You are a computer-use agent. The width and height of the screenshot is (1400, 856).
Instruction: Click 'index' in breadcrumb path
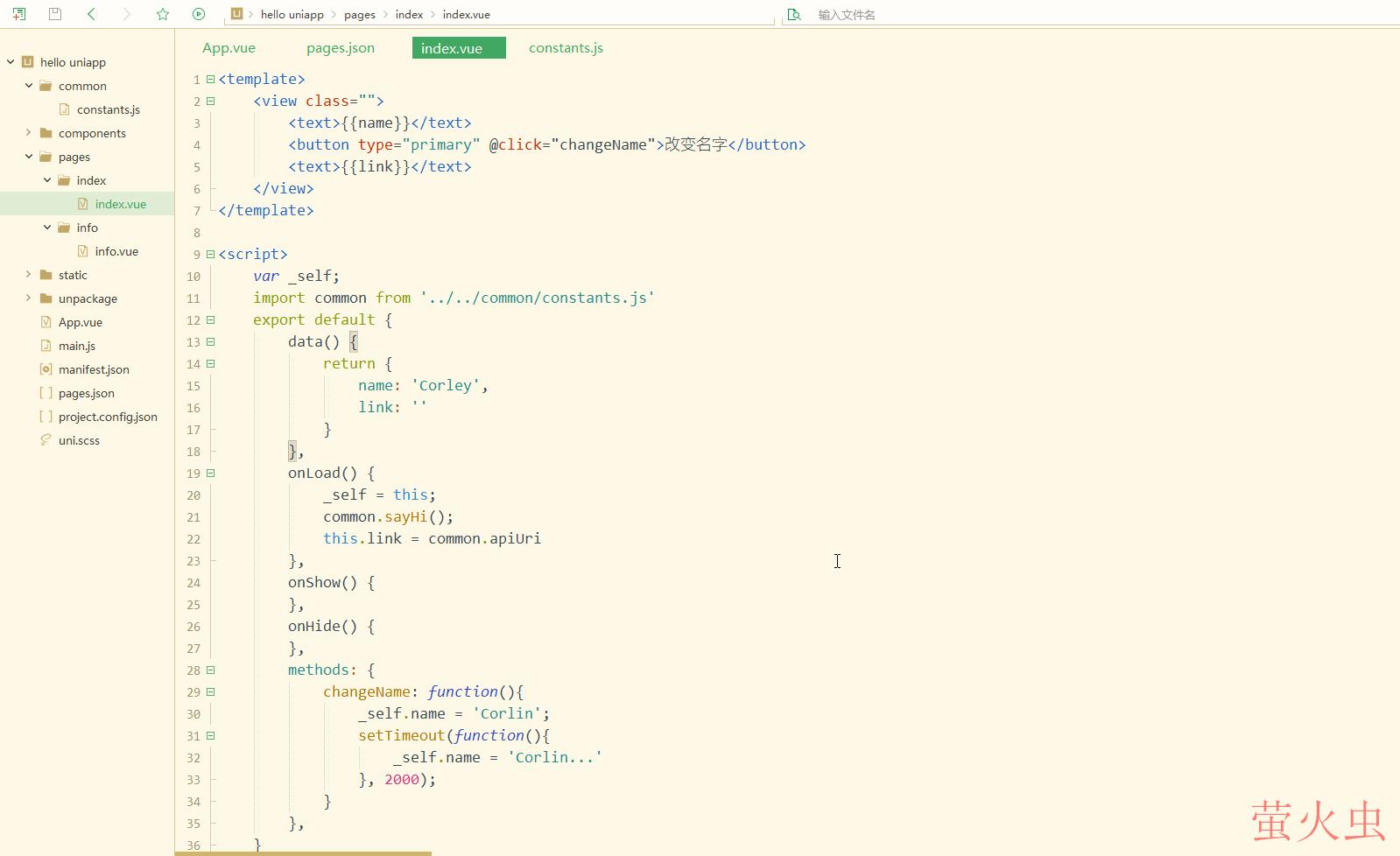point(409,14)
